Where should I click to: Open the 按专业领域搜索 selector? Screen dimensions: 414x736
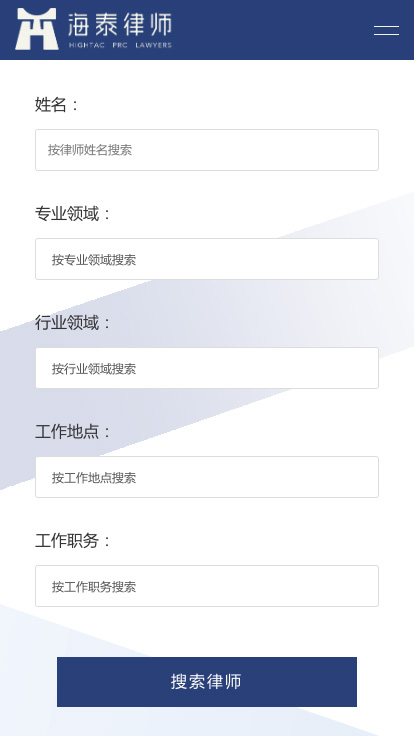click(x=207, y=259)
